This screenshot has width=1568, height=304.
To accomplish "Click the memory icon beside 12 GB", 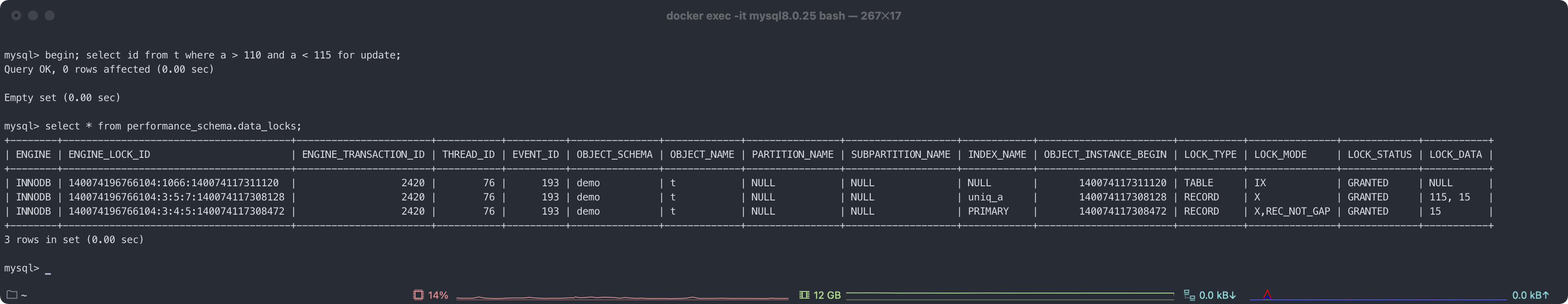I will [x=804, y=295].
